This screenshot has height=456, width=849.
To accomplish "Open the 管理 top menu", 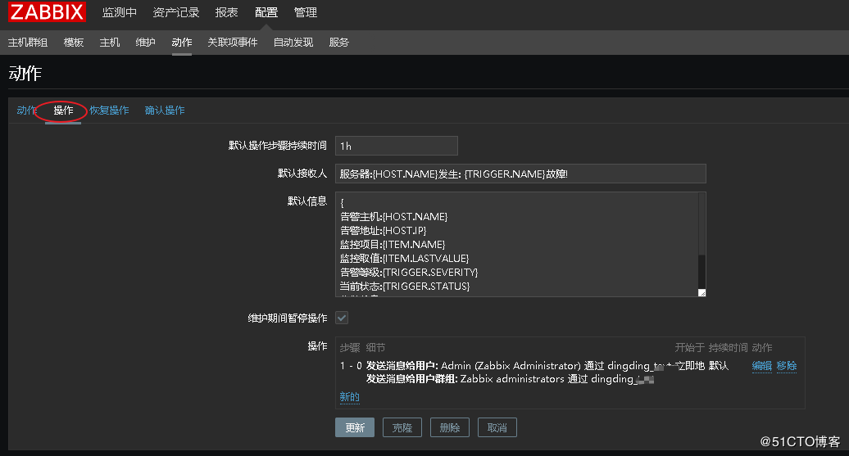I will click(x=305, y=12).
